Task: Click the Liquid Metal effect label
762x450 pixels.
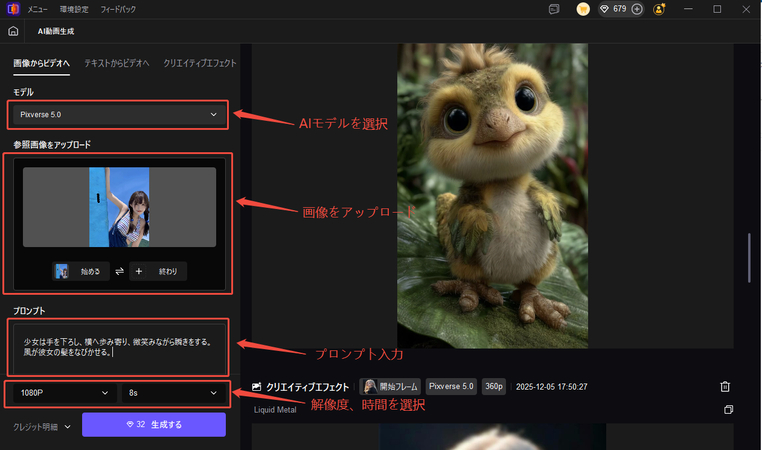Action: click(x=275, y=410)
